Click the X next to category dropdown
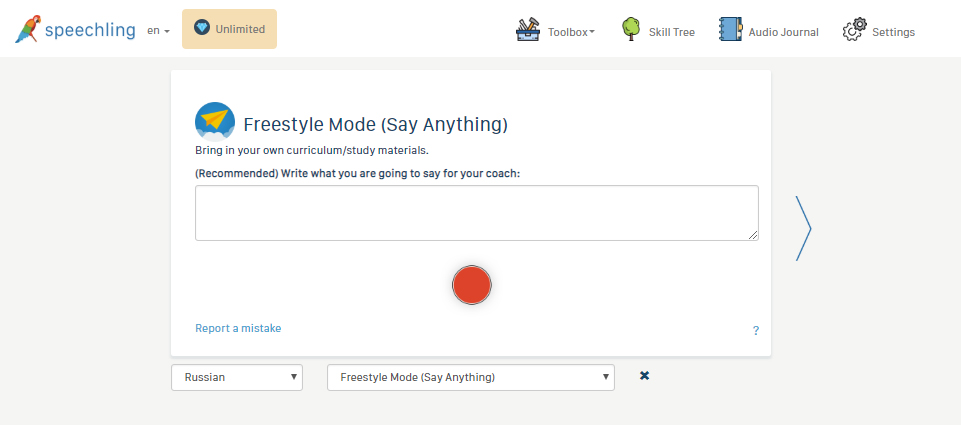 [644, 376]
